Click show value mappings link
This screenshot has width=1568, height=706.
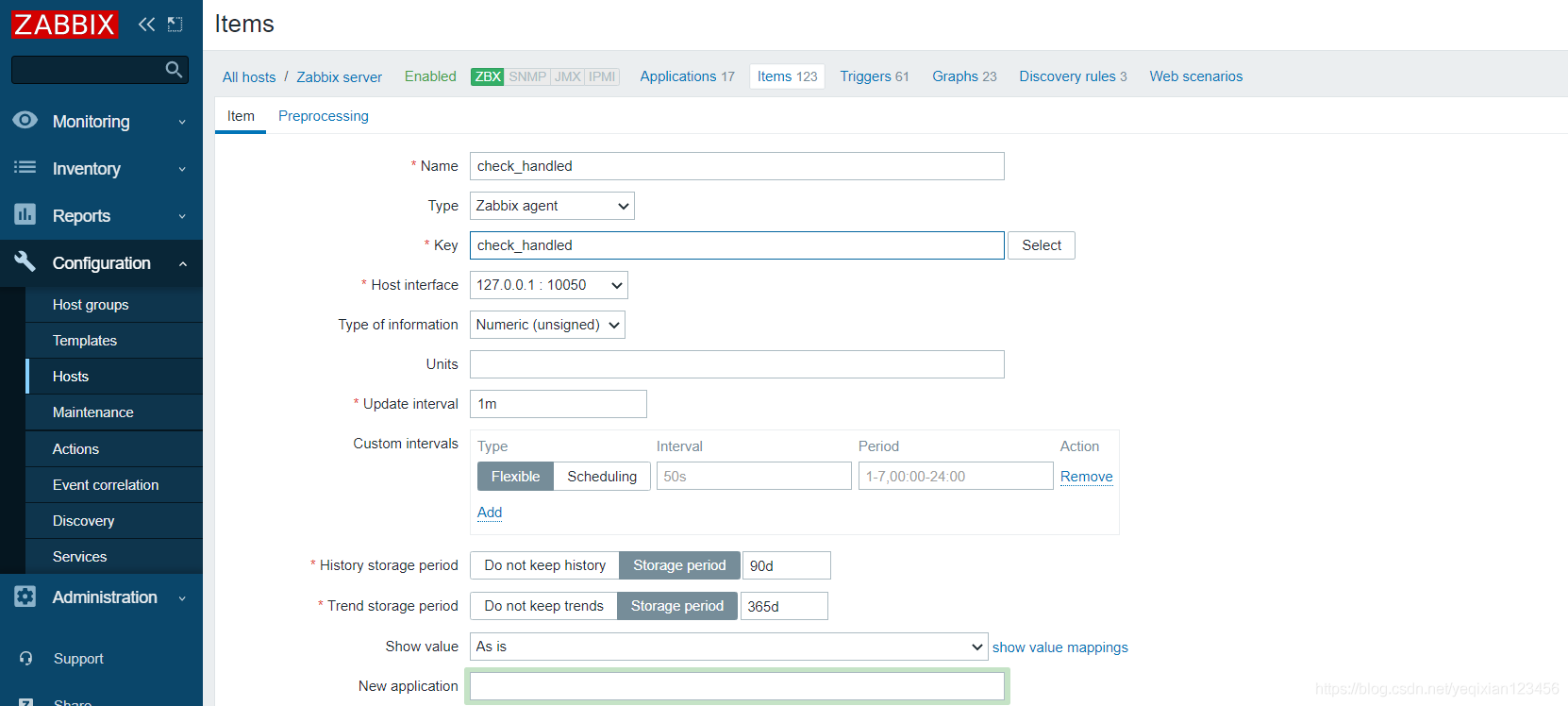(x=1060, y=647)
